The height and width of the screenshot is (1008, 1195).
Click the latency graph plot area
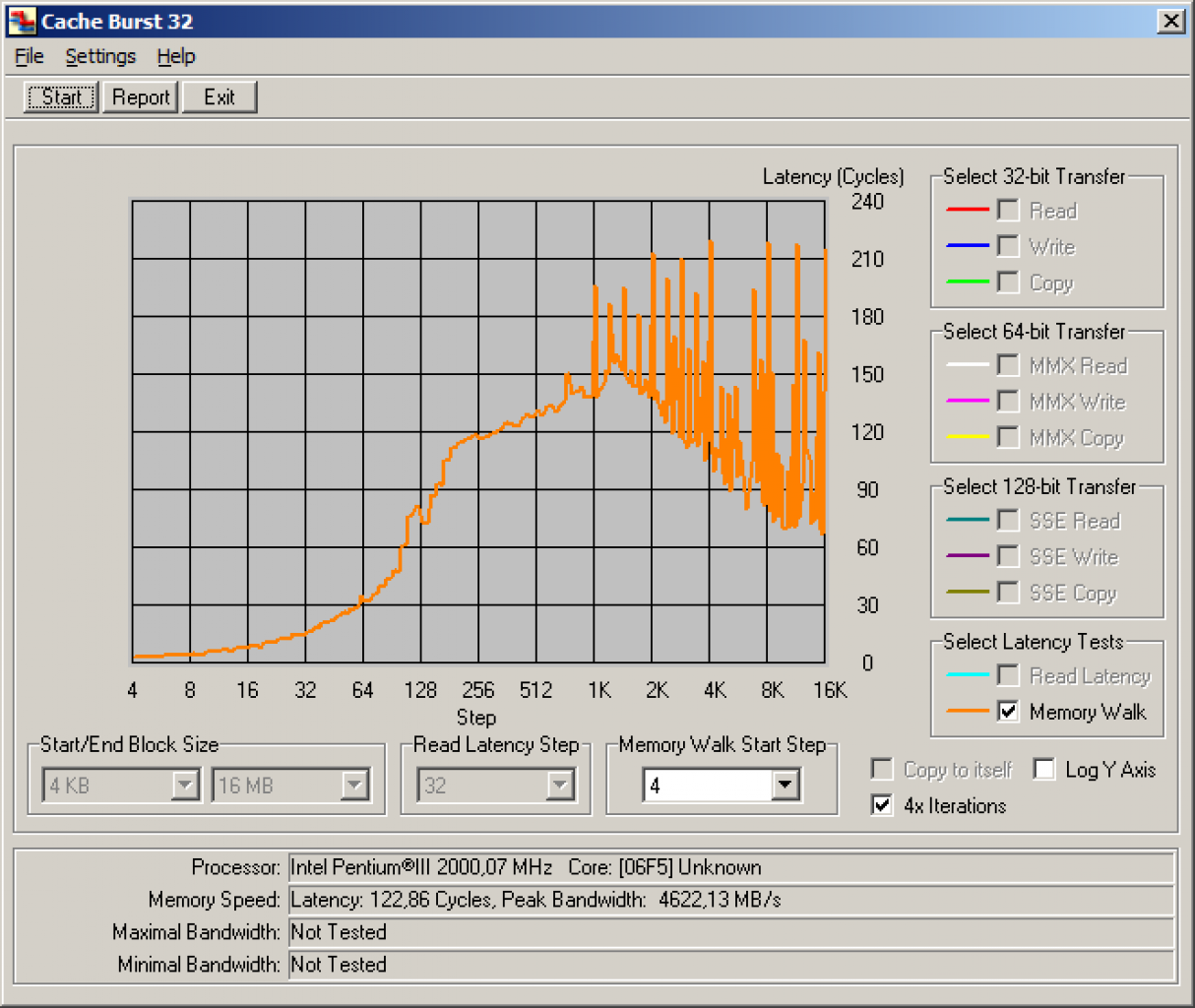(x=478, y=431)
